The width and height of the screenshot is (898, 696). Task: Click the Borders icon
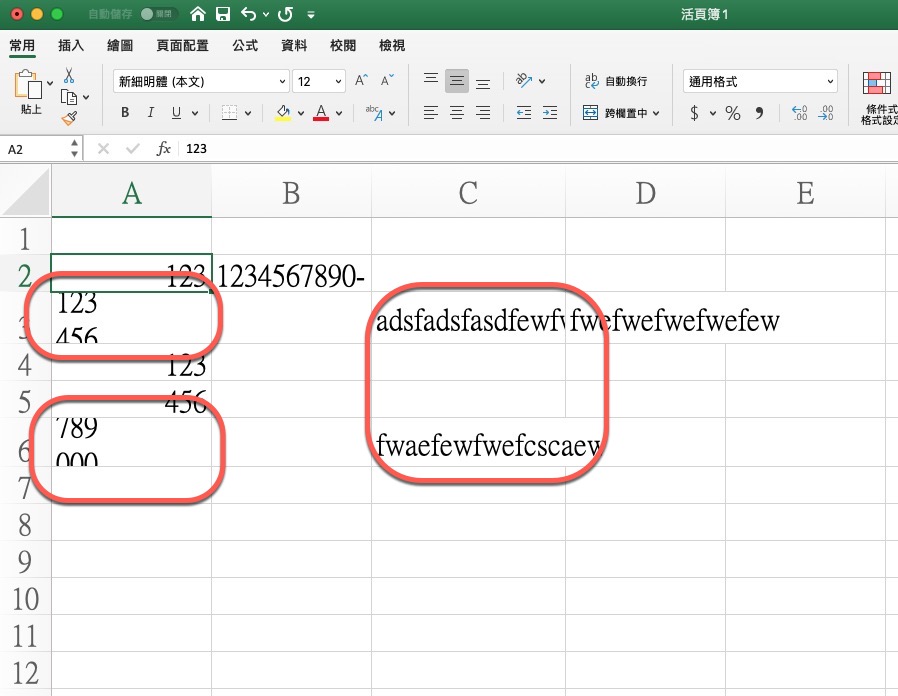point(229,113)
